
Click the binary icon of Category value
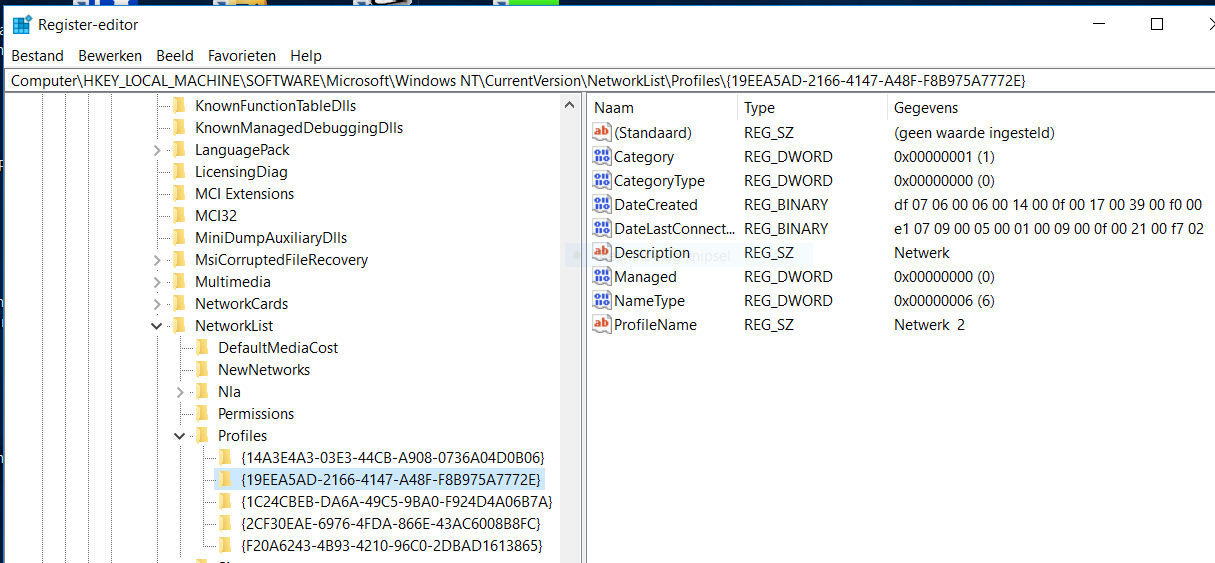click(602, 157)
